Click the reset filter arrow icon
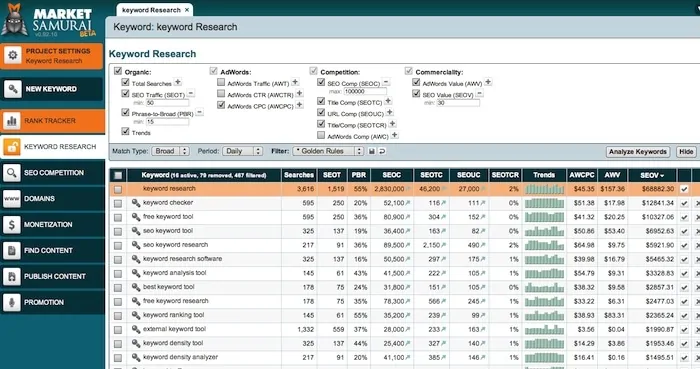Screen dimensions: 700x369 coord(382,151)
